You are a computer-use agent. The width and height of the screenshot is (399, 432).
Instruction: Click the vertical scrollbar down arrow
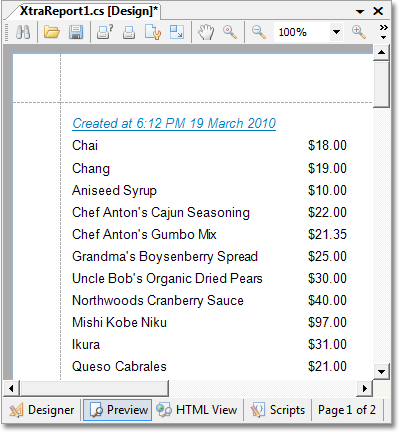pyautogui.click(x=381, y=371)
